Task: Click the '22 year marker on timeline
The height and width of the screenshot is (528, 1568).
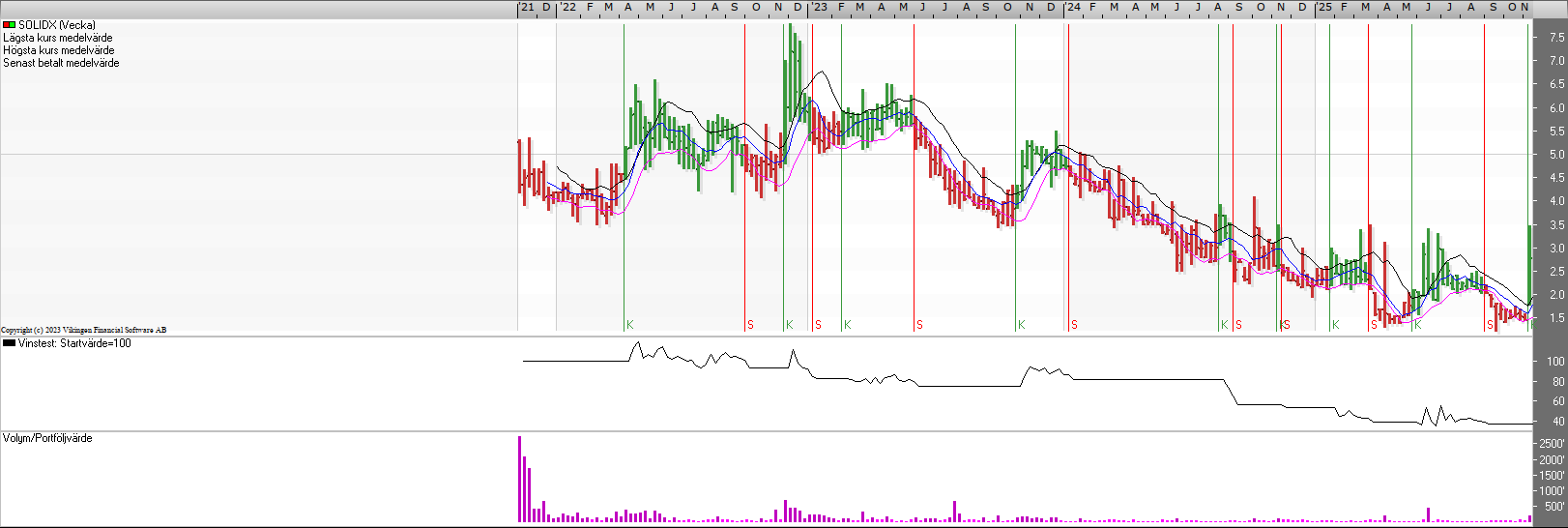Action: click(567, 8)
